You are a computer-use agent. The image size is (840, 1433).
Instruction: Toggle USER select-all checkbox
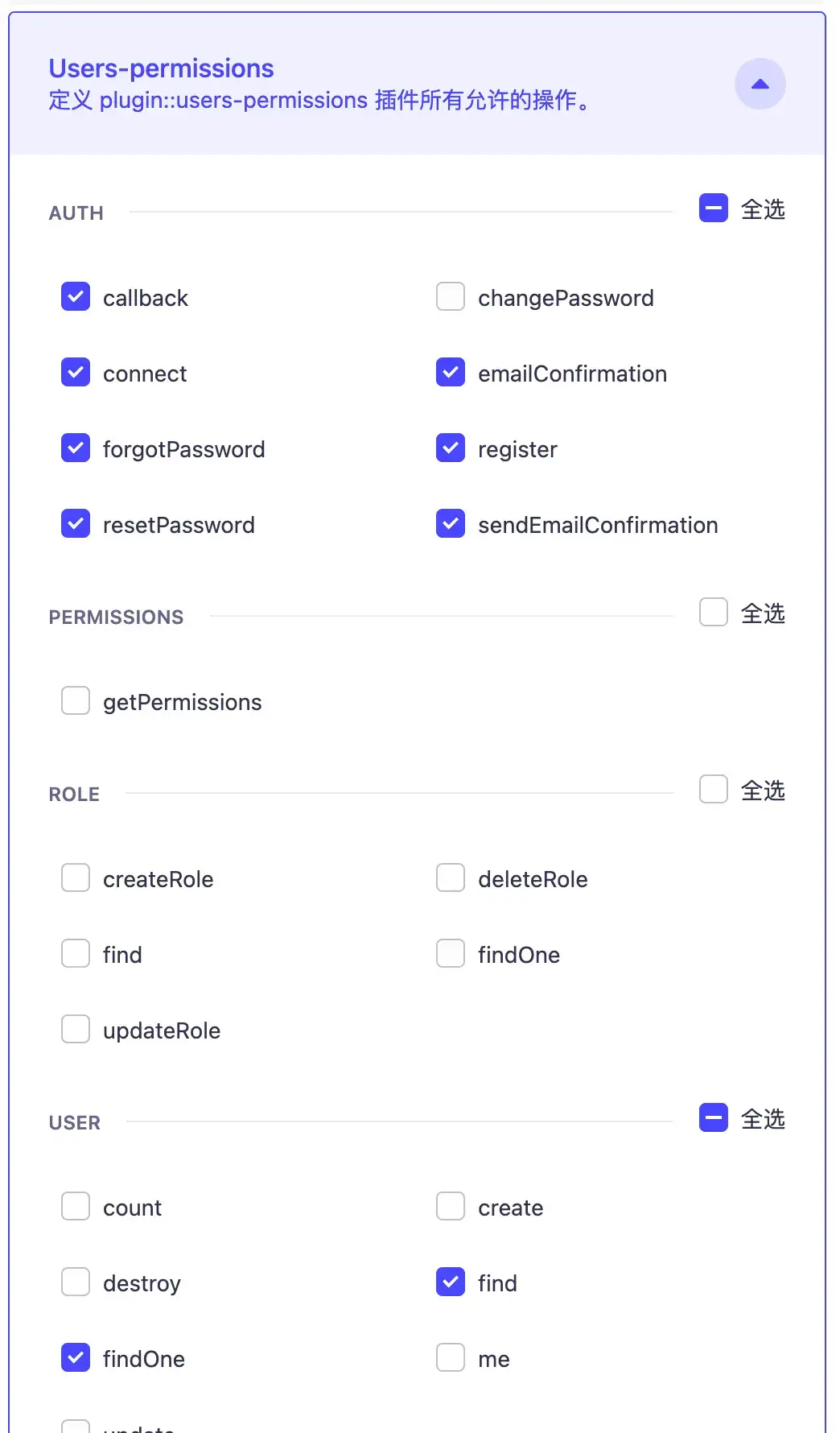(714, 1117)
